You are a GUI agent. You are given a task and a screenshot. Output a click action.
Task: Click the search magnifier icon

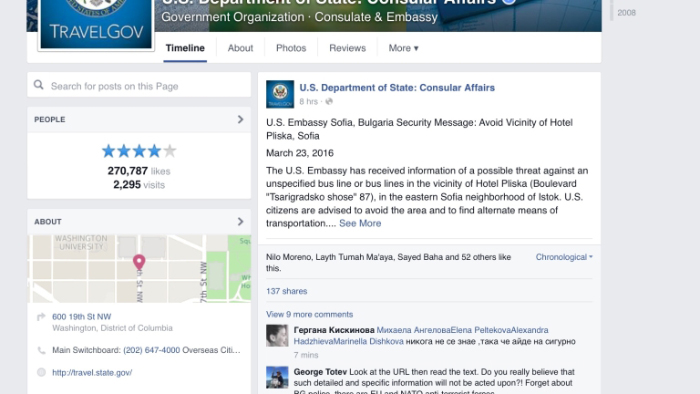39,85
